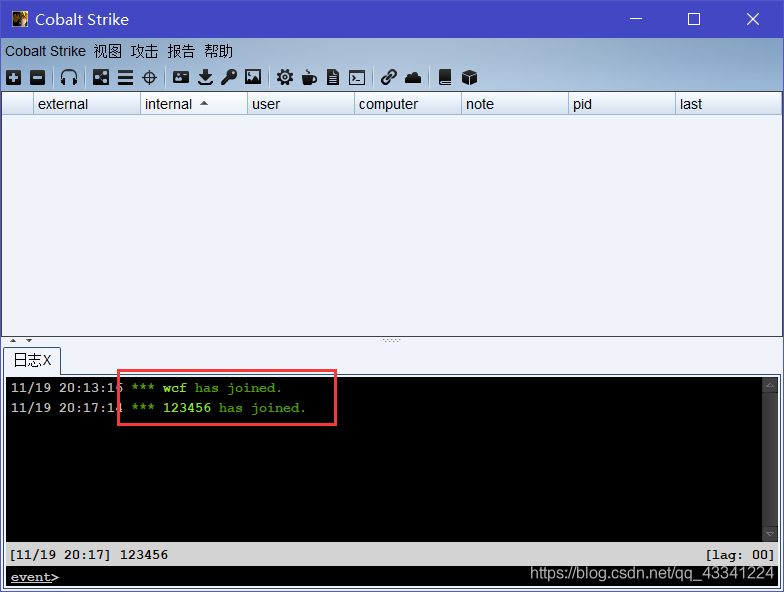Close the 日志 tab with X
Viewport: 784px width, 592px height.
coord(47,360)
